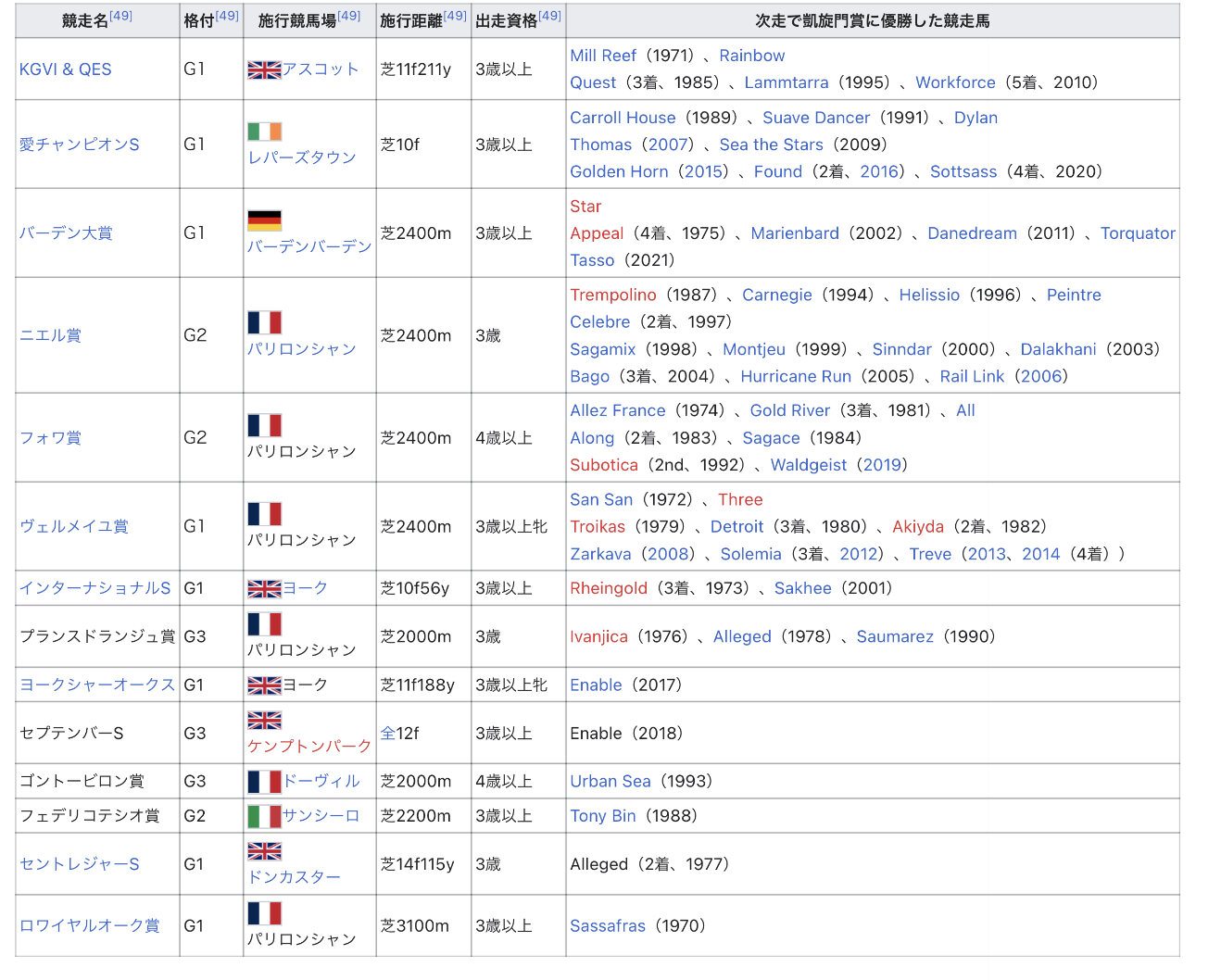Click the French flag in the ニエル賞 row

click(x=264, y=322)
